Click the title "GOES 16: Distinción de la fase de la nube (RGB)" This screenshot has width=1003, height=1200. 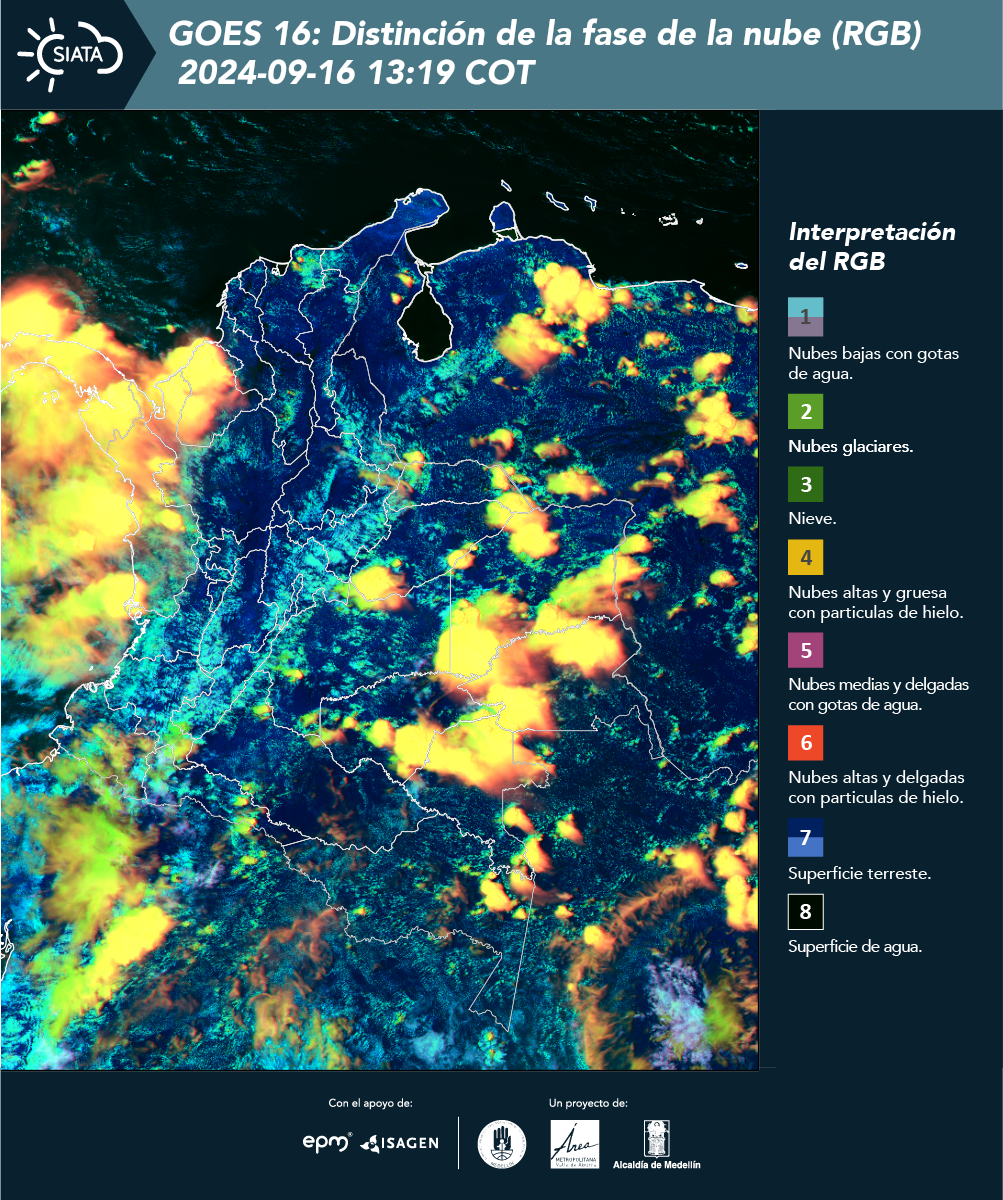pos(545,35)
